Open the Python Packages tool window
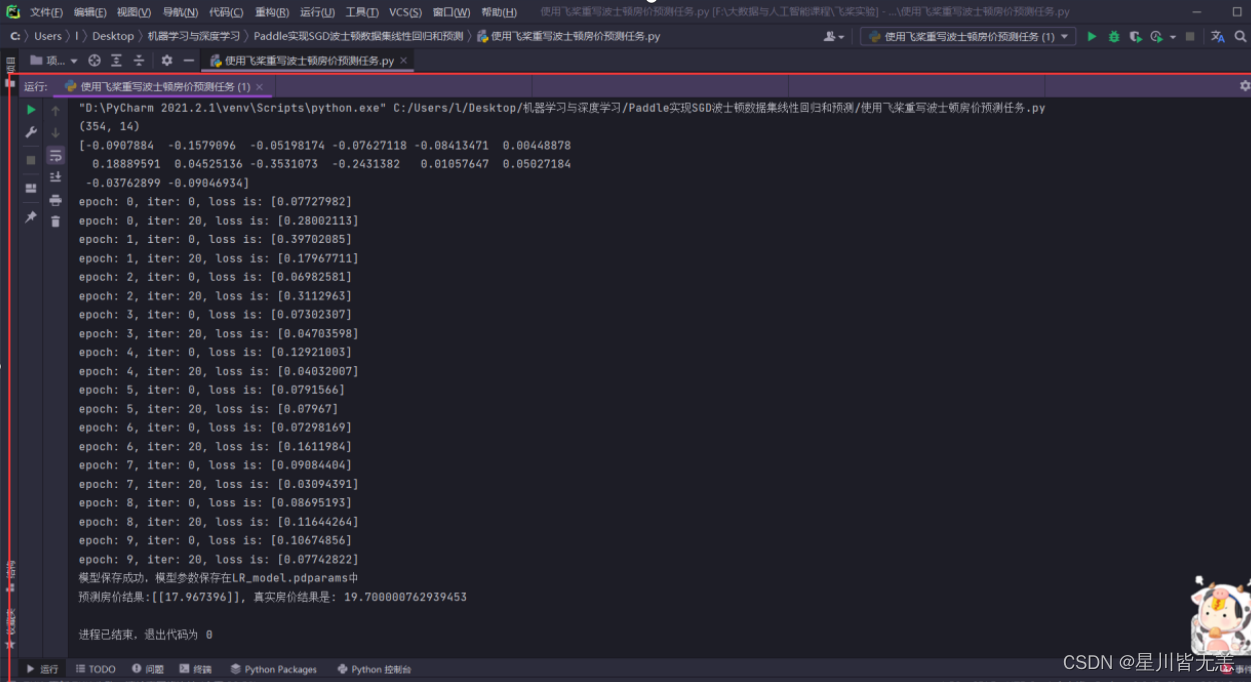This screenshot has width=1251, height=682. click(x=273, y=669)
